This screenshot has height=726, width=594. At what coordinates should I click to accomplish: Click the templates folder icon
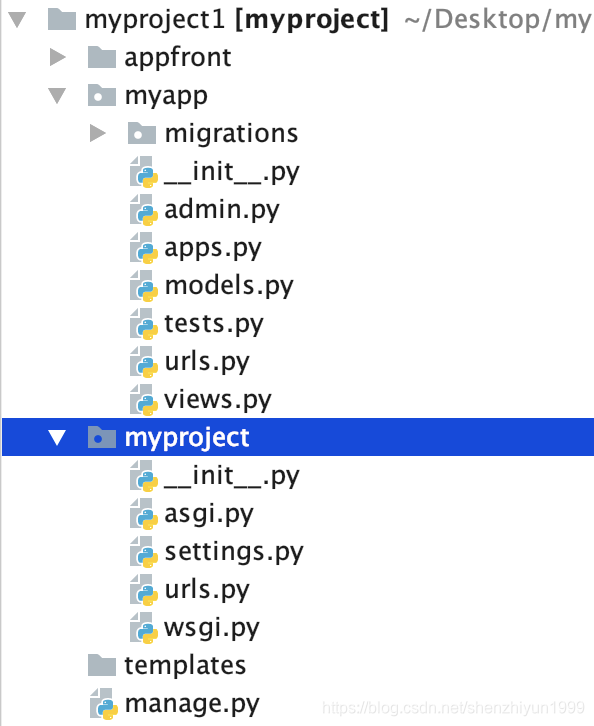pyautogui.click(x=102, y=665)
